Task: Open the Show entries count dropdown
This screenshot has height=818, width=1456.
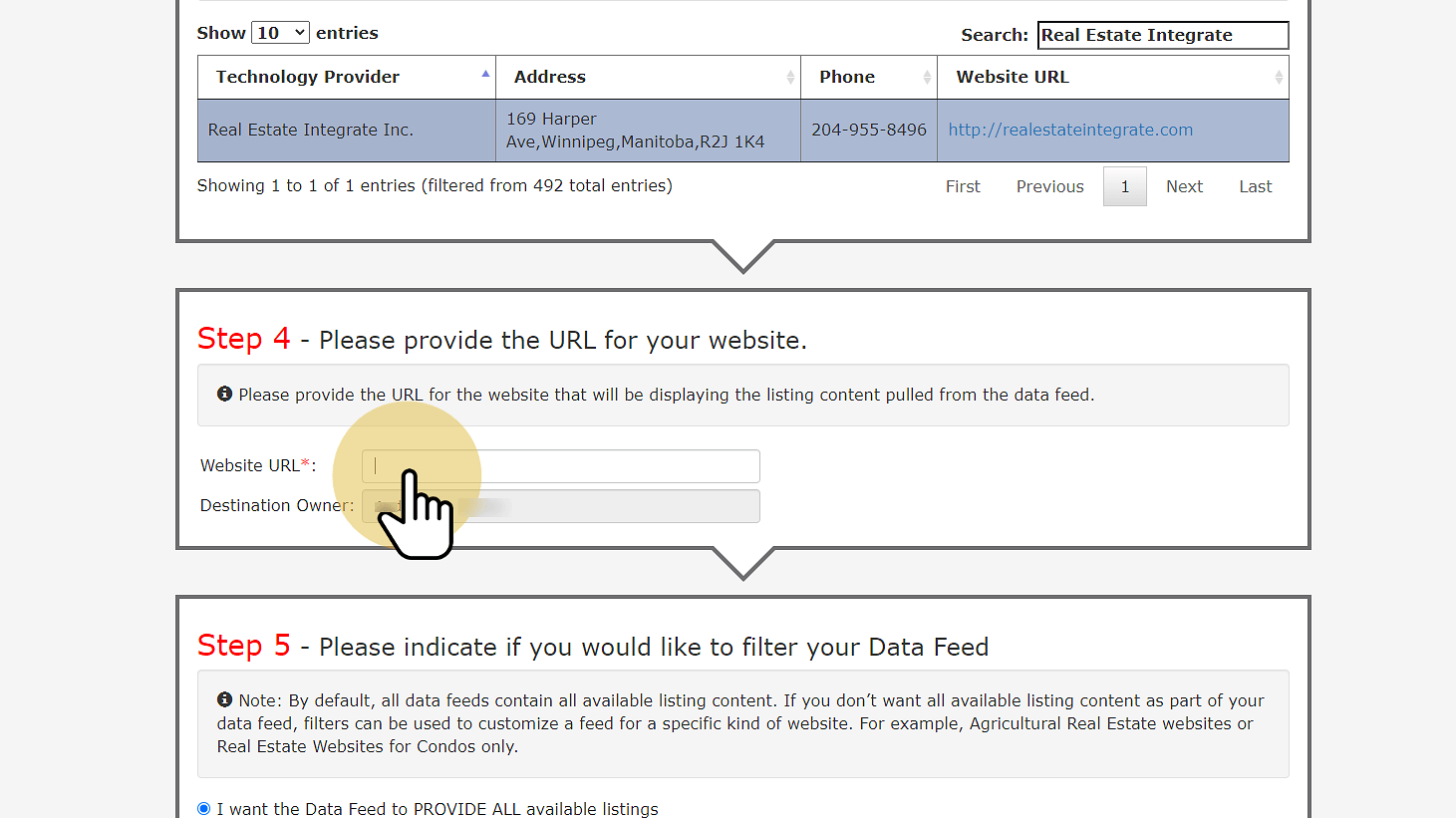Action: click(x=280, y=33)
